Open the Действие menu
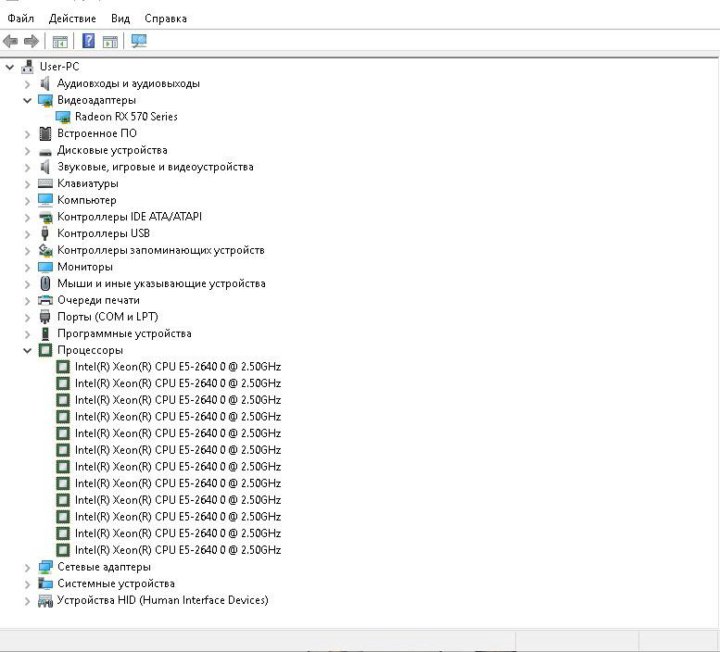720x652 pixels. point(72,18)
